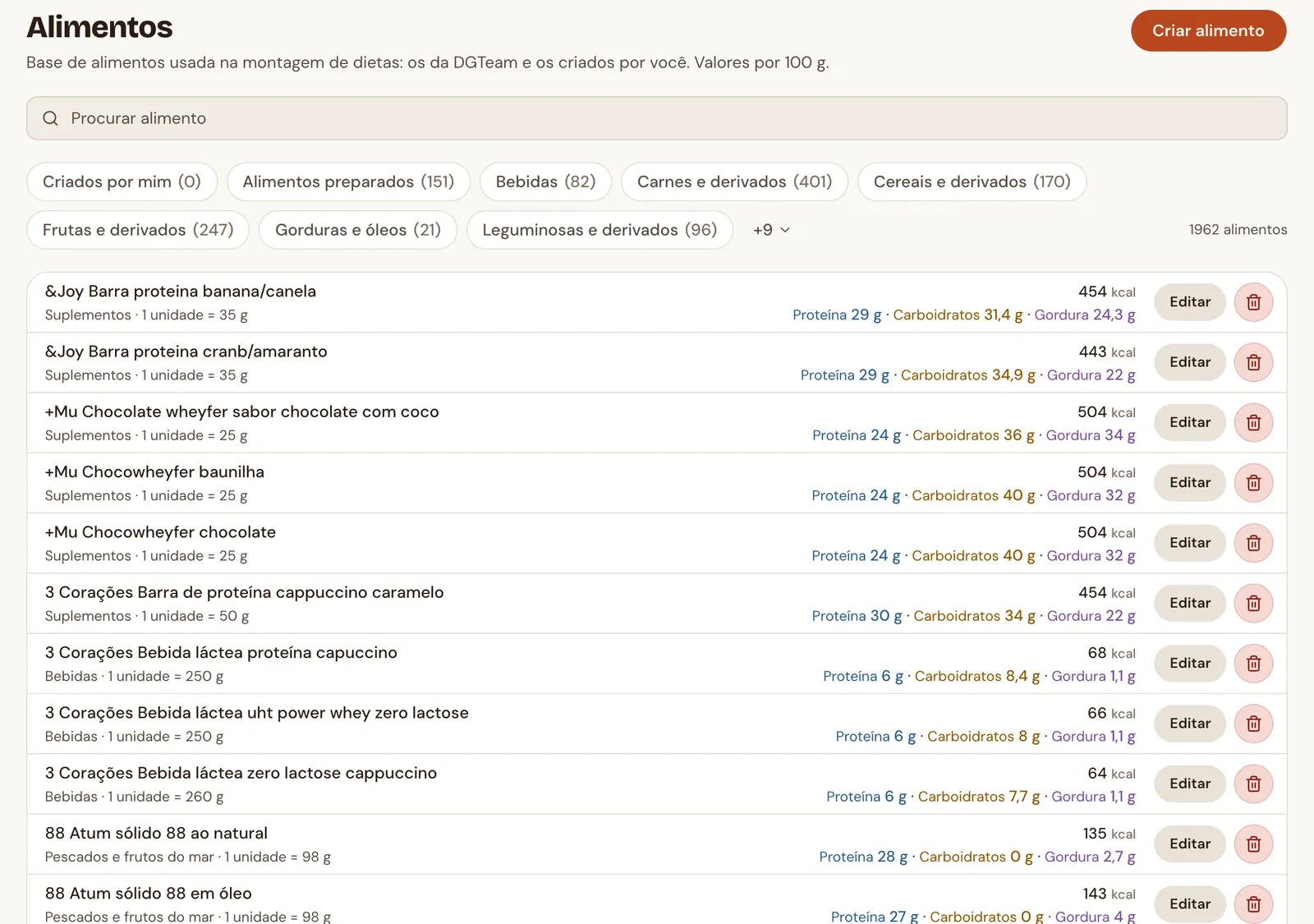1314x924 pixels.
Task: Click the search magnifier icon
Action: (50, 118)
